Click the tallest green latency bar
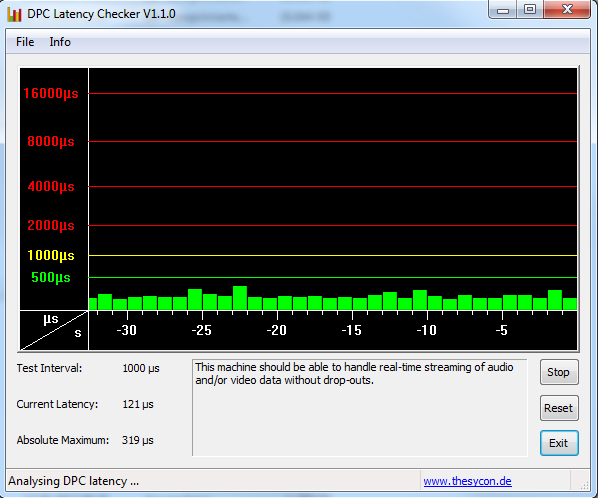 240,298
